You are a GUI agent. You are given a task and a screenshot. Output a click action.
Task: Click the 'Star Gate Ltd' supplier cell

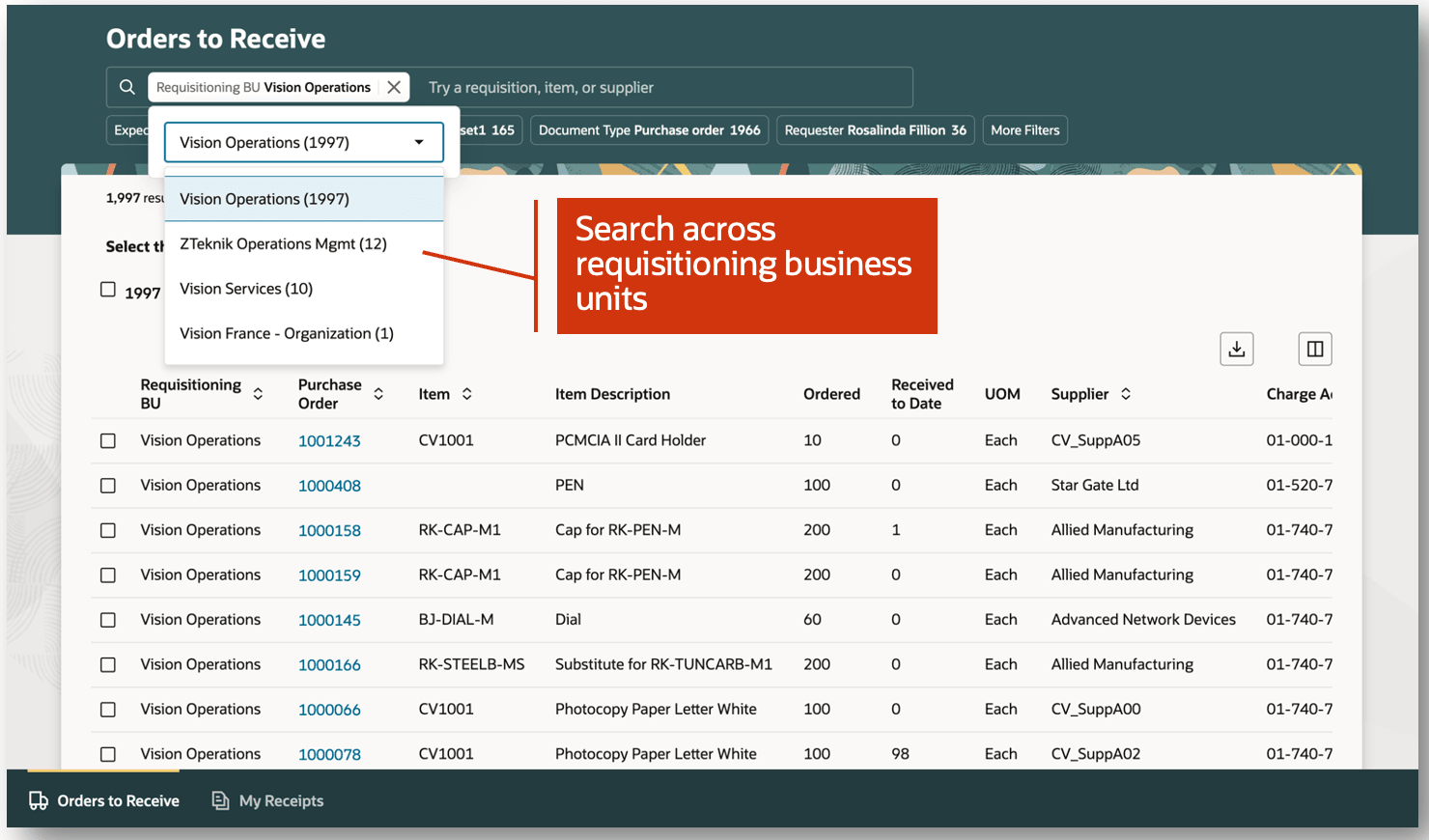click(1095, 485)
